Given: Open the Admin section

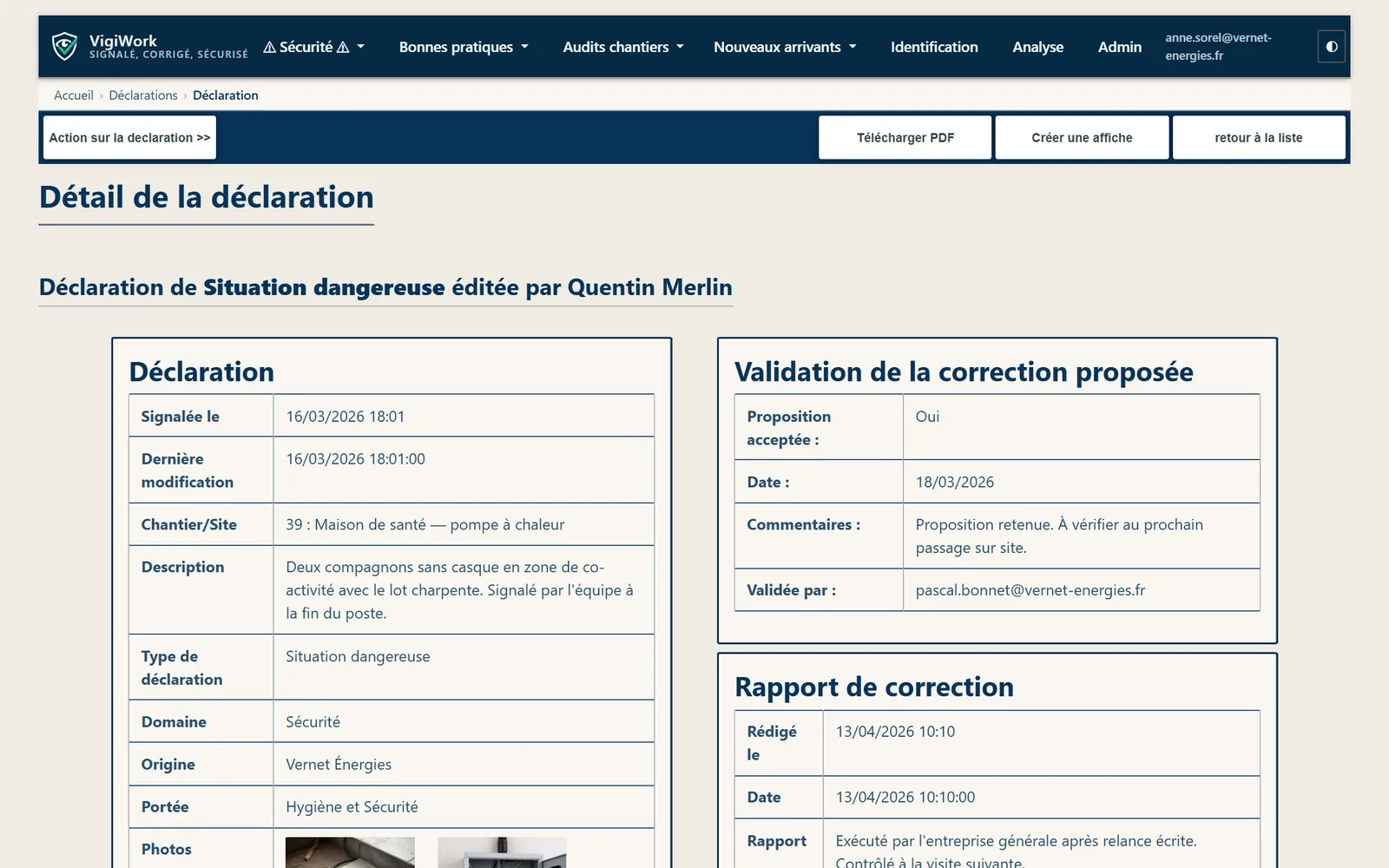Looking at the screenshot, I should 1119,47.
